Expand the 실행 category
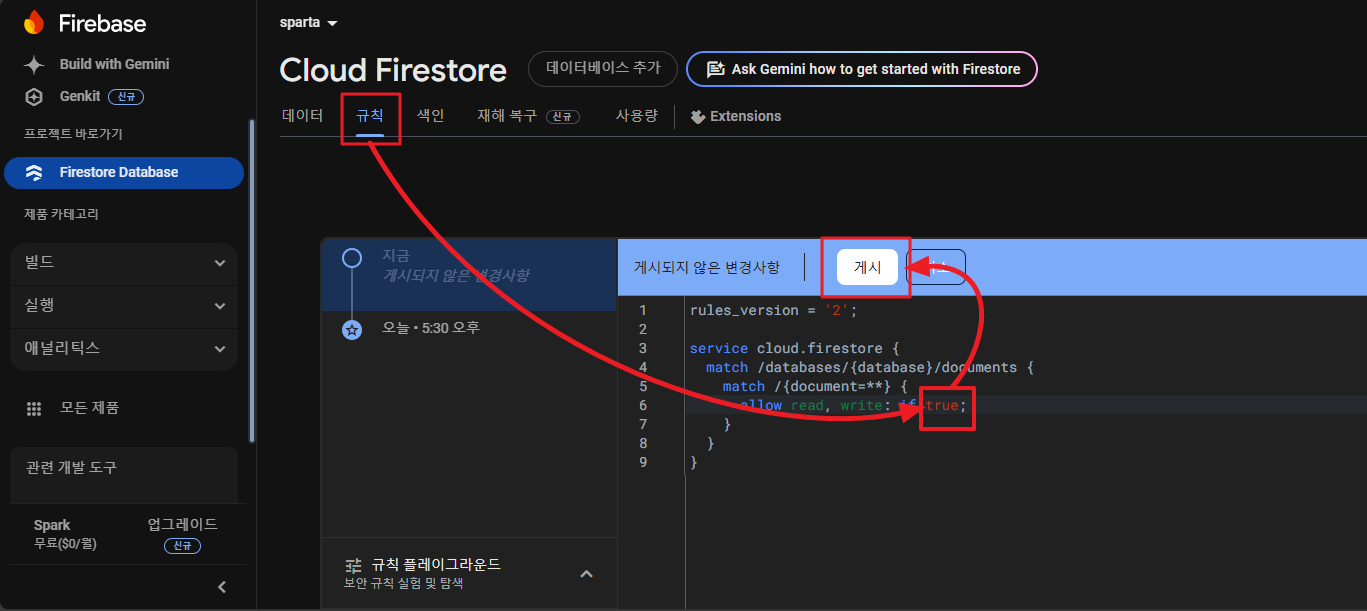 [x=124, y=305]
